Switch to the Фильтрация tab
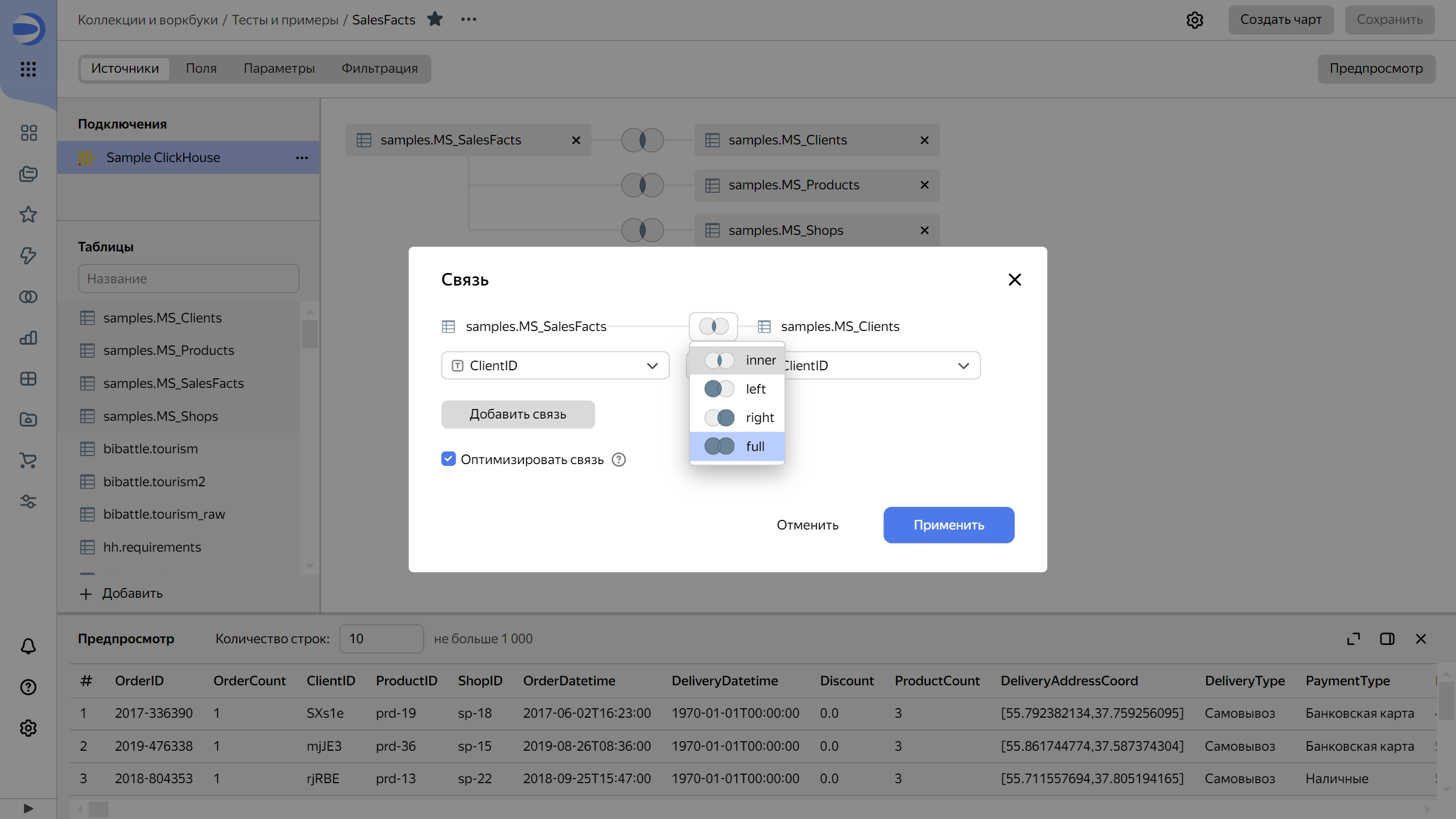Viewport: 1456px width, 819px height. coord(379,68)
